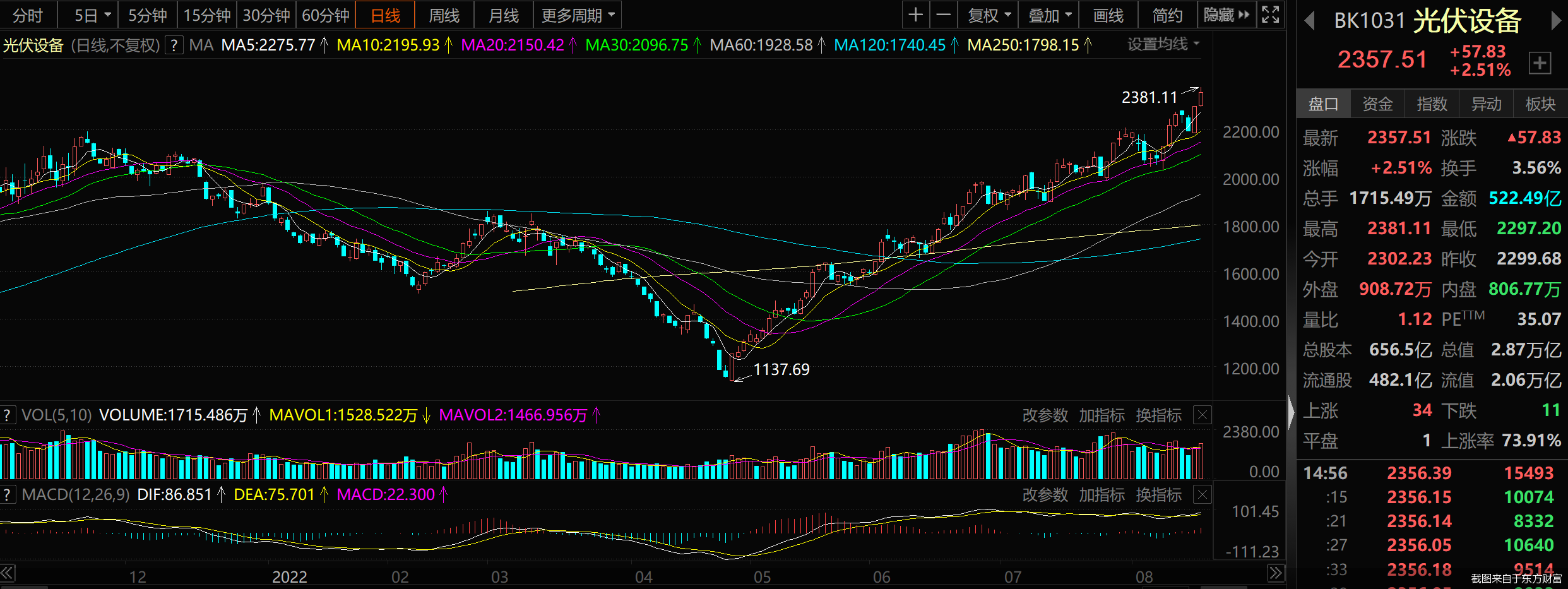The image size is (1568, 589).
Task: Open the 设置均线 moving average settings dropdown
Action: tap(1163, 44)
